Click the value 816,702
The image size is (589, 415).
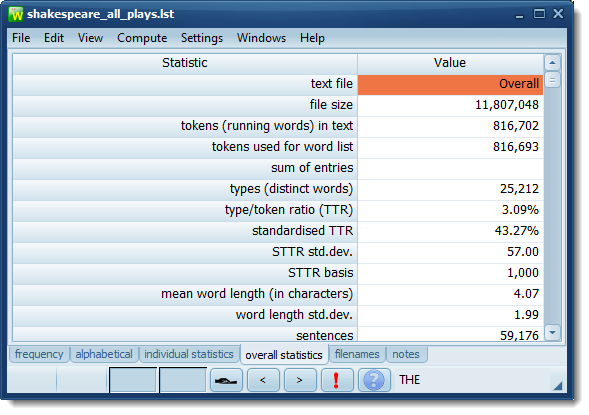click(516, 126)
